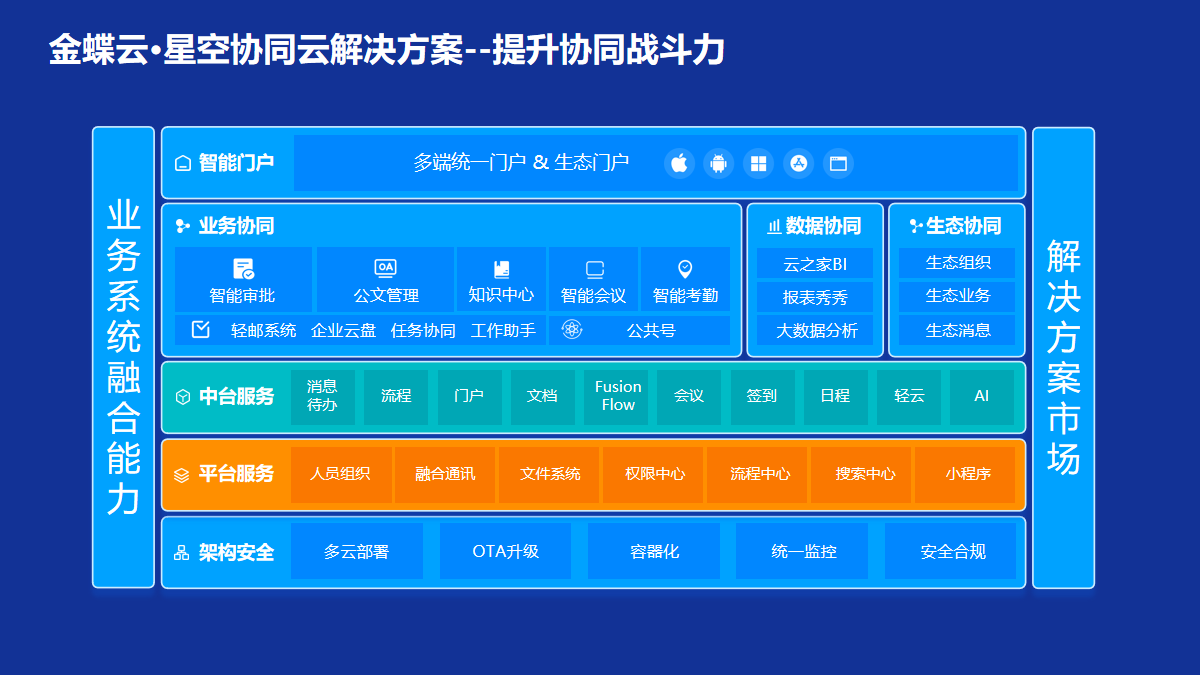Click the 安全合规 tile
1200x675 pixels.
pos(951,551)
